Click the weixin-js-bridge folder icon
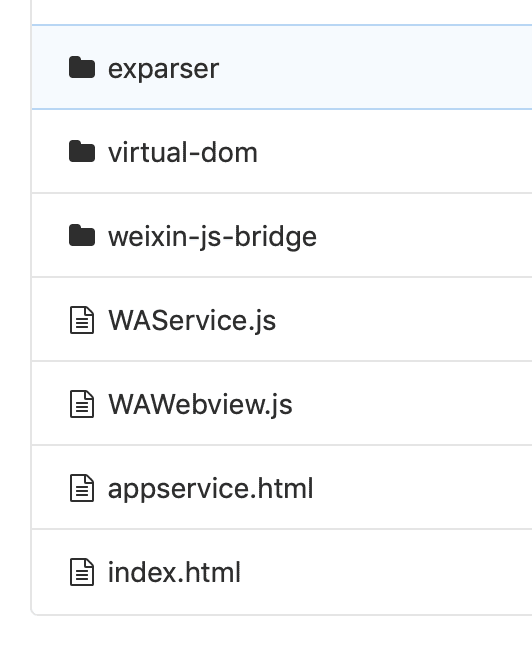This screenshot has height=652, width=532. click(x=82, y=235)
